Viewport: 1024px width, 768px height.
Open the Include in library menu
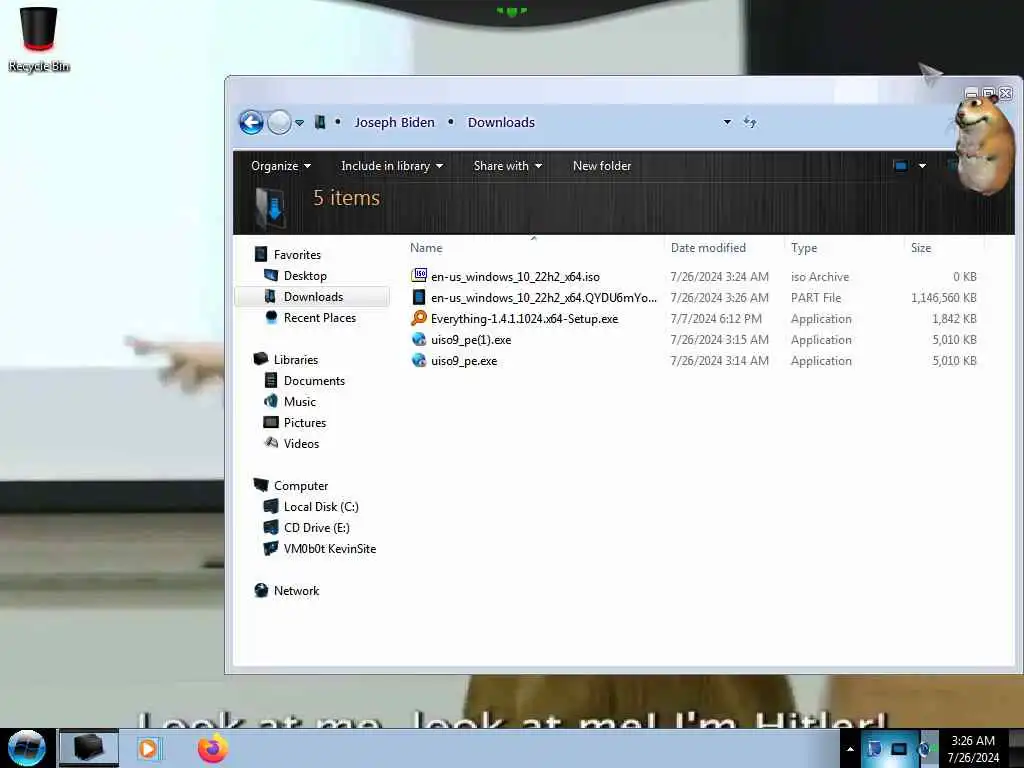coord(392,166)
